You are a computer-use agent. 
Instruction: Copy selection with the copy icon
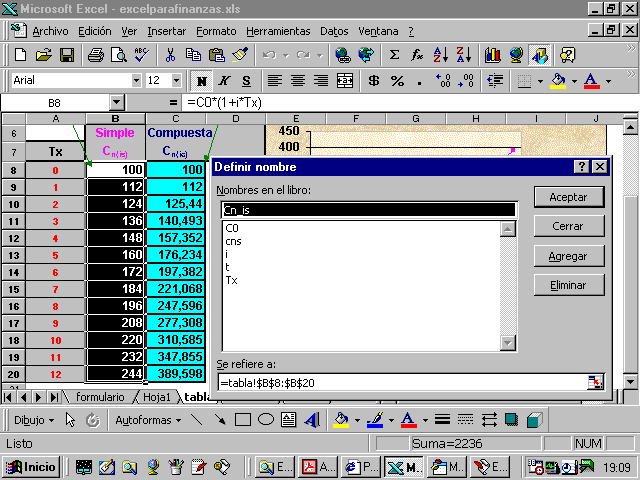click(x=193, y=55)
